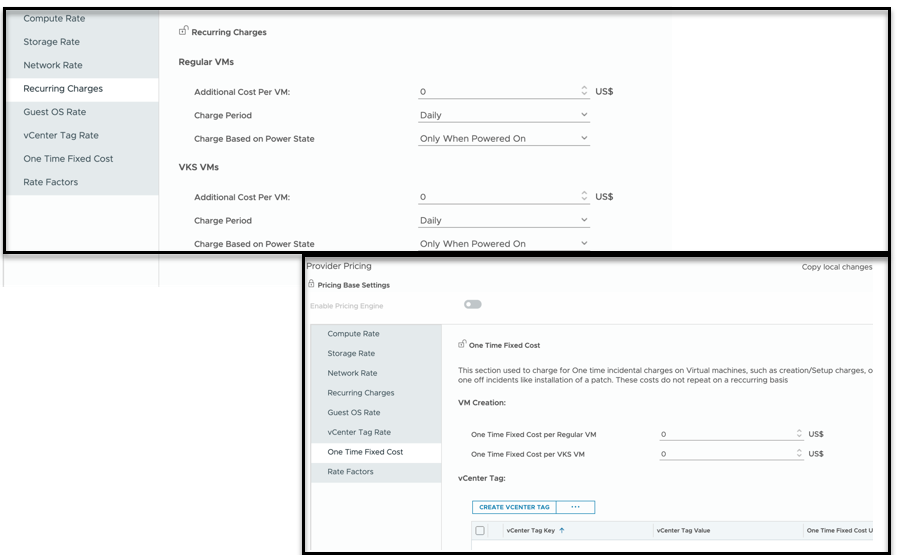The height and width of the screenshot is (555, 901).
Task: Open Recurring Charges in Provider Pricing window sidebar
Action: [360, 392]
